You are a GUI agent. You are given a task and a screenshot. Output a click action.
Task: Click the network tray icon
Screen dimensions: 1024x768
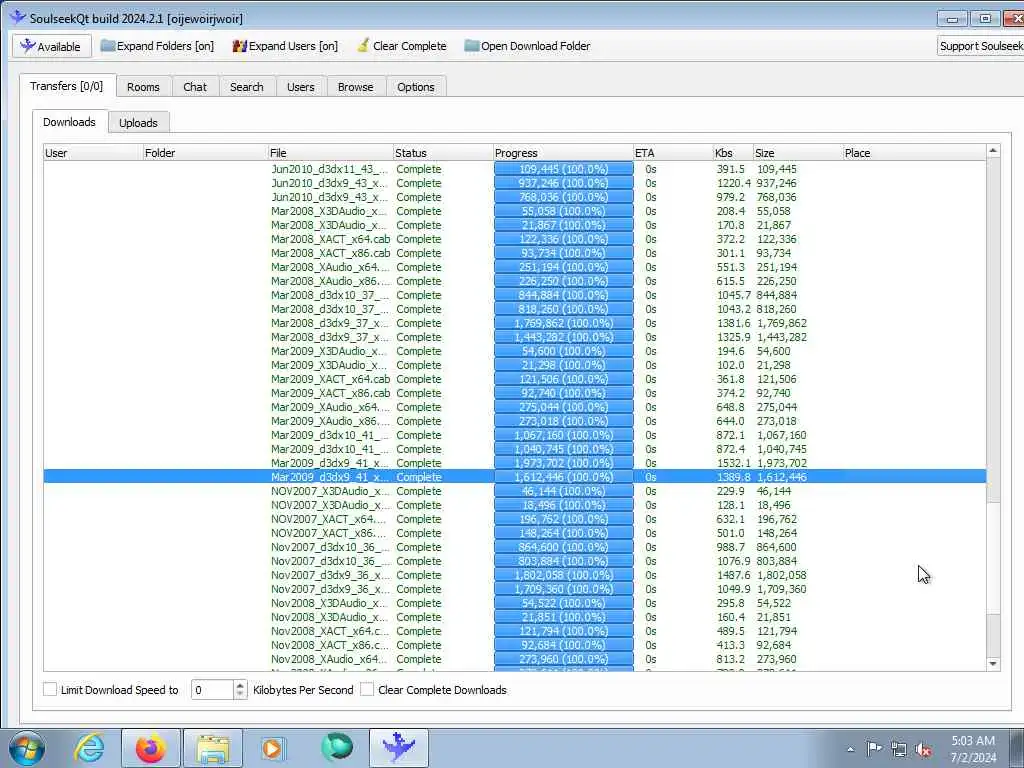tap(899, 749)
